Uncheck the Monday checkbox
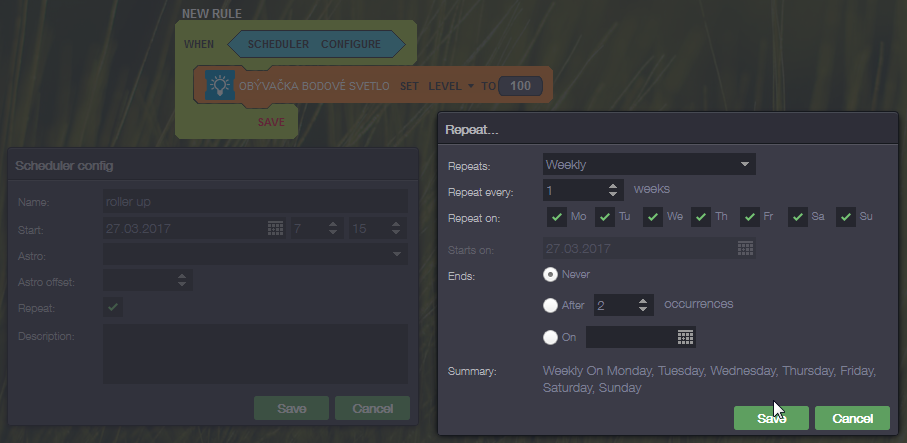Screen dimensions: 907x443 point(557,217)
